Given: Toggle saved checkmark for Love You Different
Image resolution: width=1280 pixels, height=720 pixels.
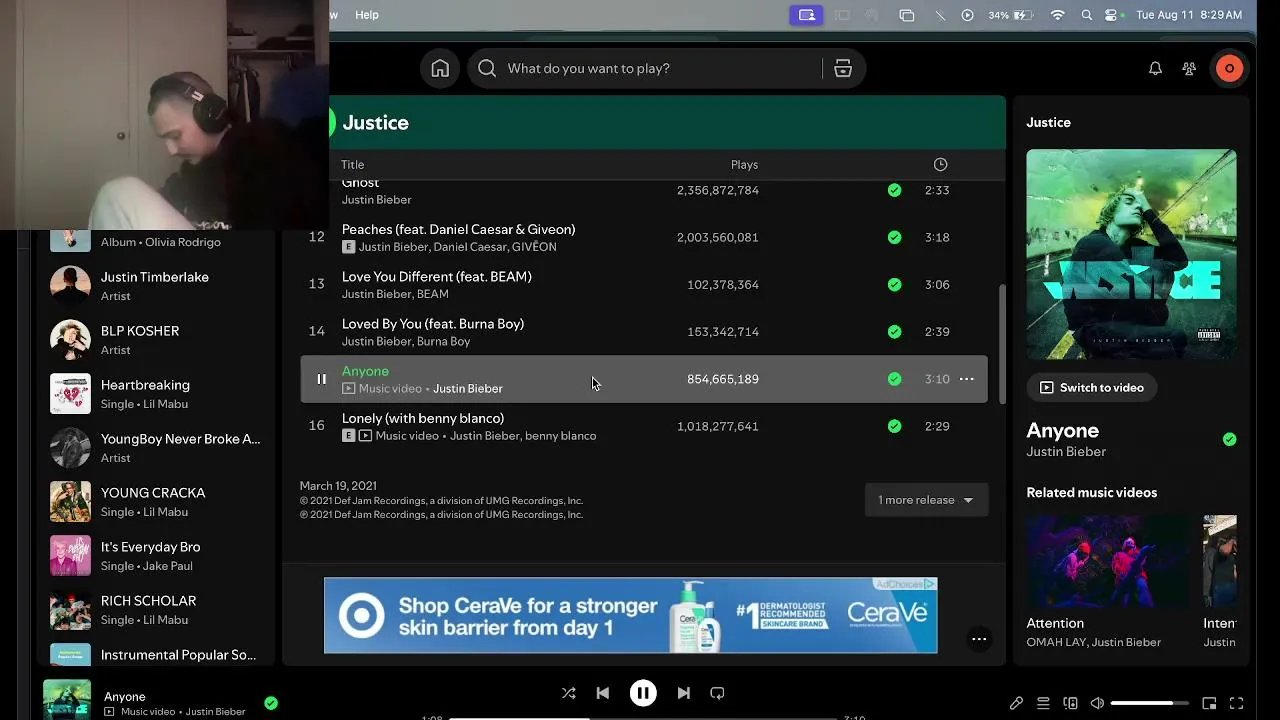Looking at the screenshot, I should point(894,284).
